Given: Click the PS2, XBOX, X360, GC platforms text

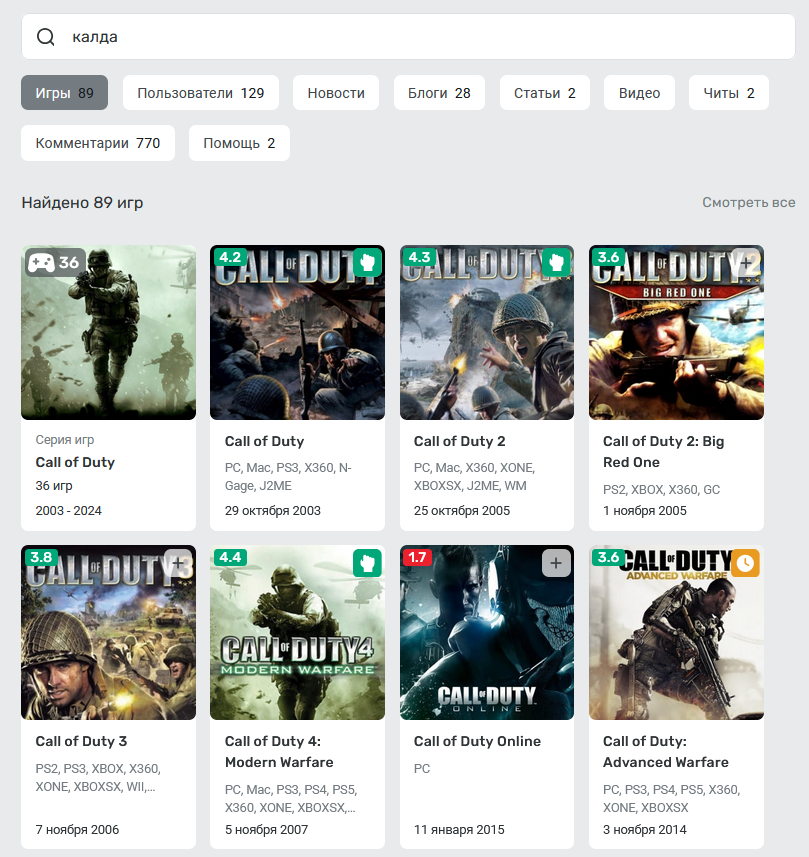Looking at the screenshot, I should pyautogui.click(x=661, y=489).
